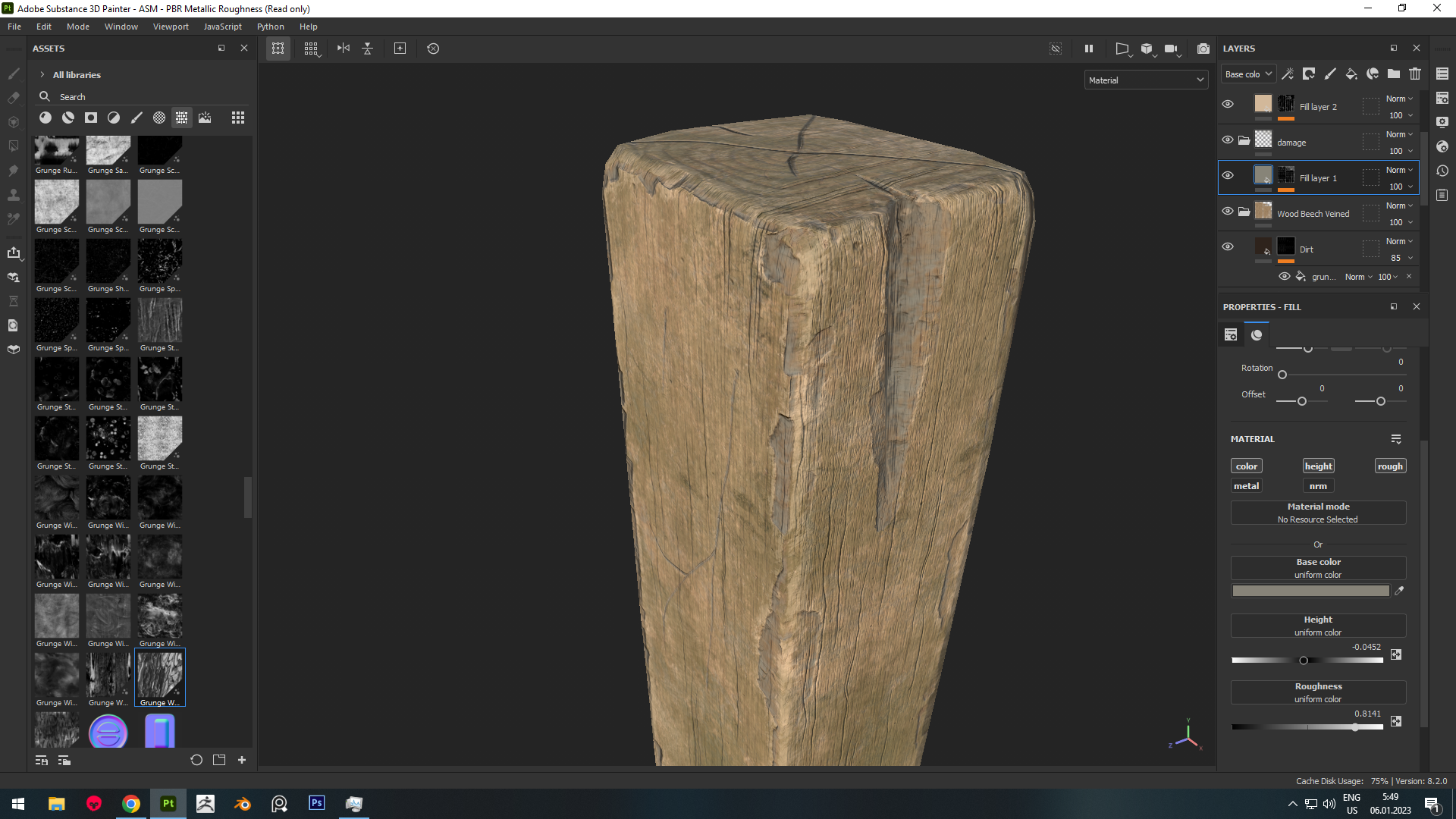Click the symmetry icon in viewport toolbar
The height and width of the screenshot is (819, 1456).
pos(344,49)
